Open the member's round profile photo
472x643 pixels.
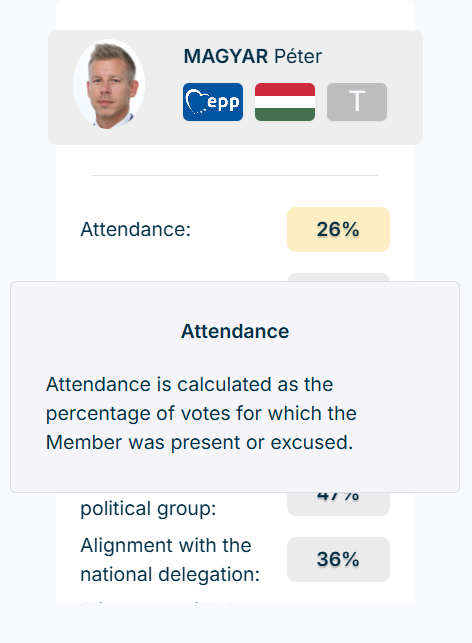[109, 84]
